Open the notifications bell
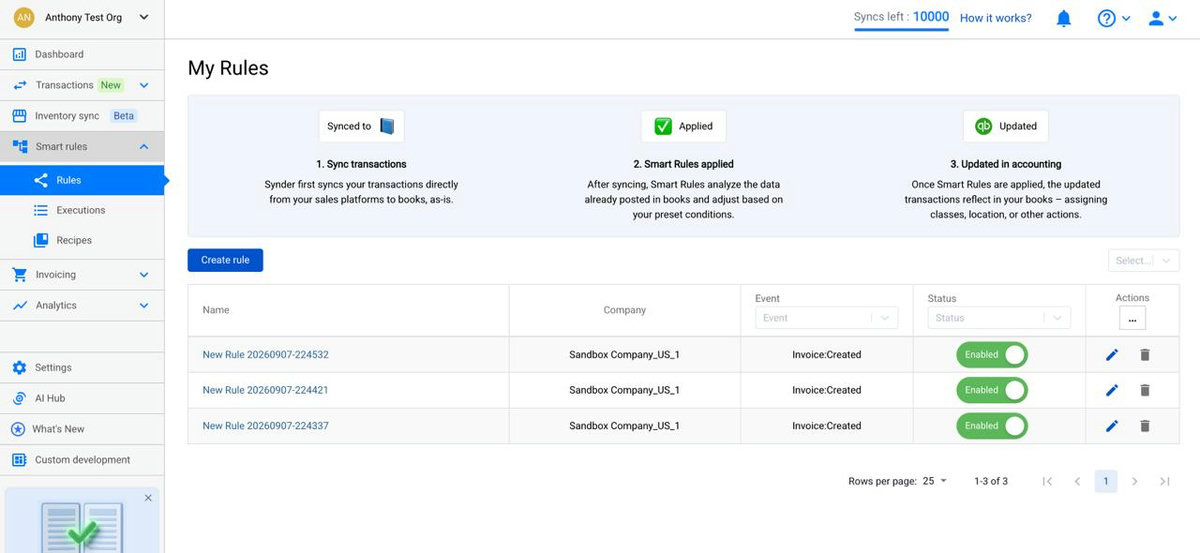Screen dimensions: 1200x553 point(1064,18)
